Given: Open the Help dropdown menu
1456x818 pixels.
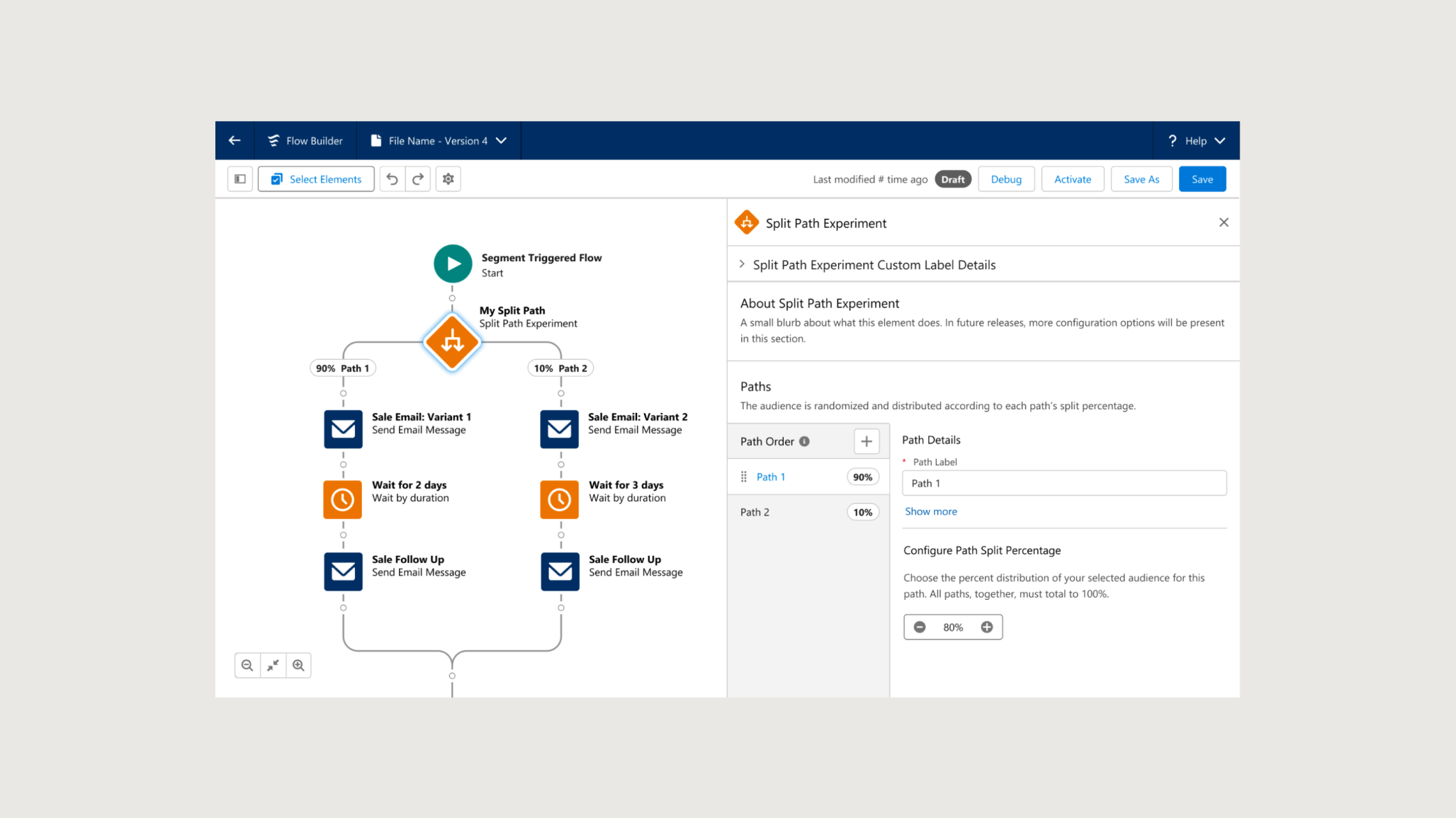Looking at the screenshot, I should pyautogui.click(x=1197, y=140).
